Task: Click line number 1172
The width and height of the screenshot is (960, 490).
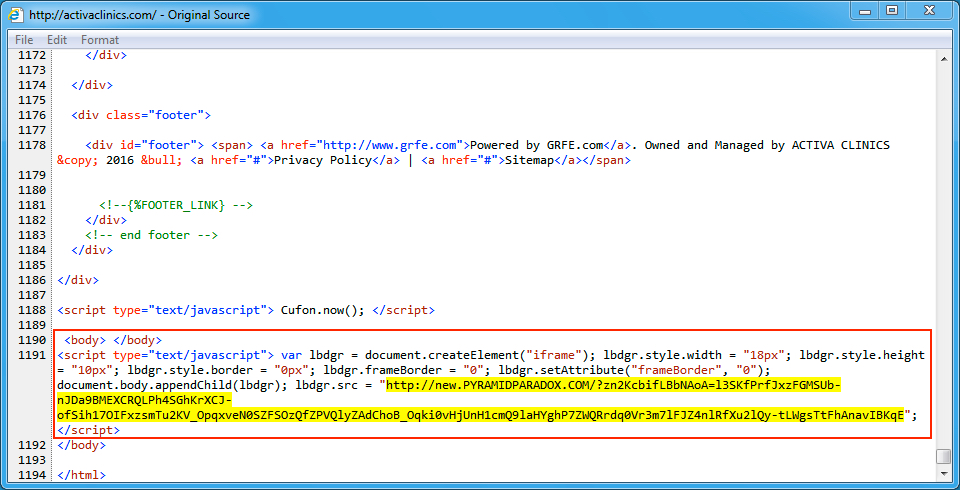Action: pos(31,55)
